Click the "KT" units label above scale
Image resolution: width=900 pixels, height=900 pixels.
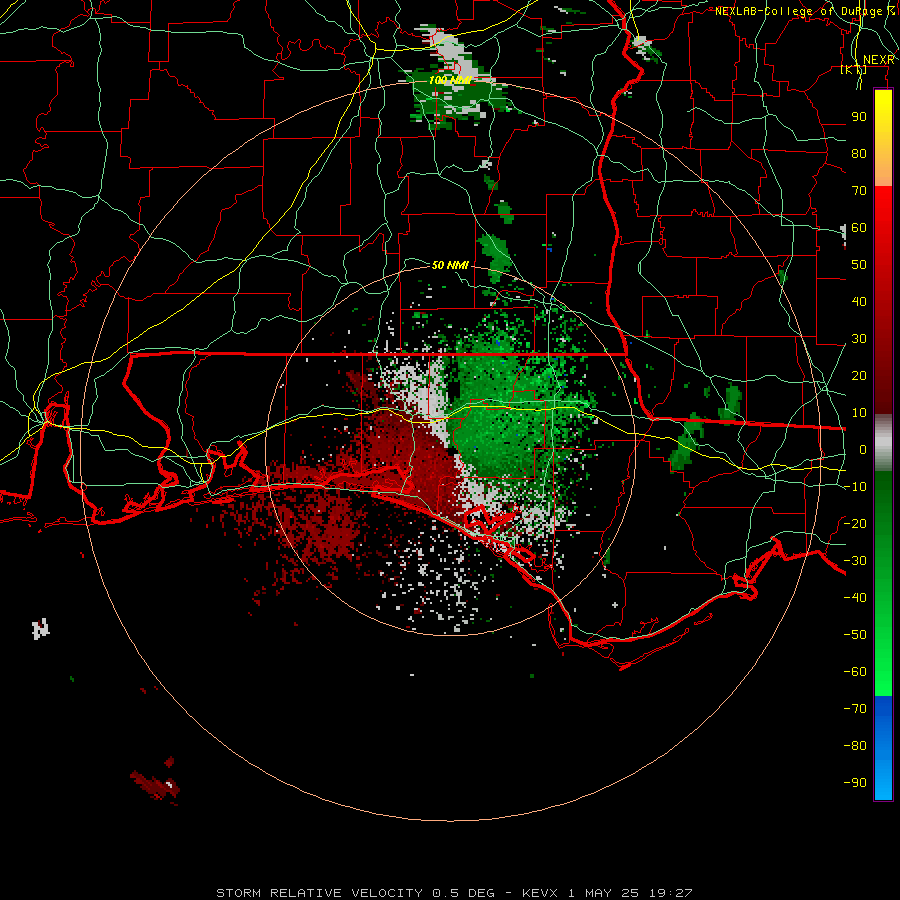(853, 70)
